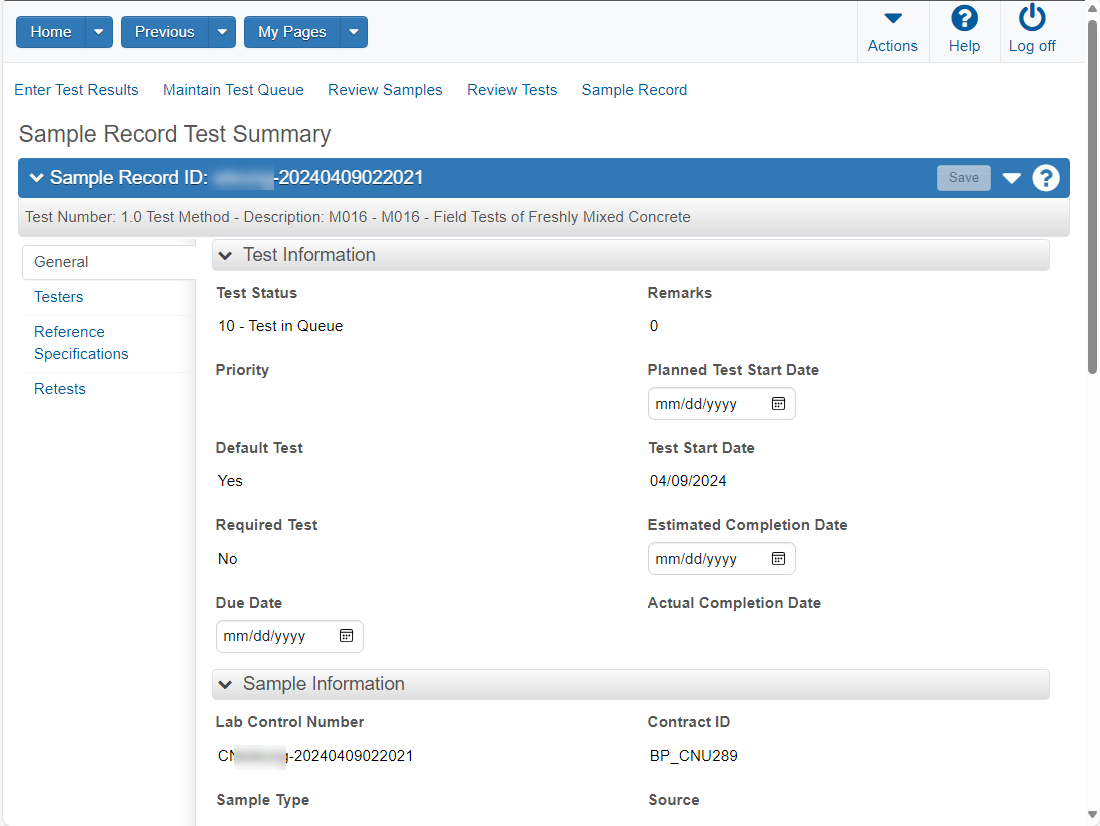Click the Help question mark icon

click(x=964, y=19)
